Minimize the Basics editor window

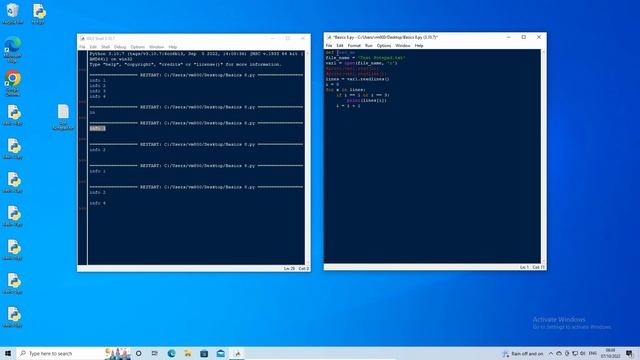click(x=509, y=37)
